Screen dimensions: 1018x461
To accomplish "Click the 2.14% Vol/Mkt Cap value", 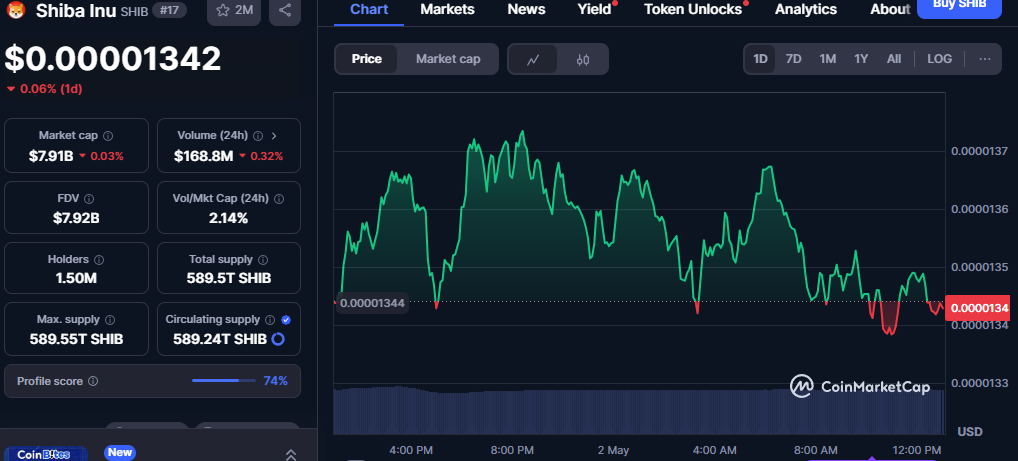I will [229, 218].
